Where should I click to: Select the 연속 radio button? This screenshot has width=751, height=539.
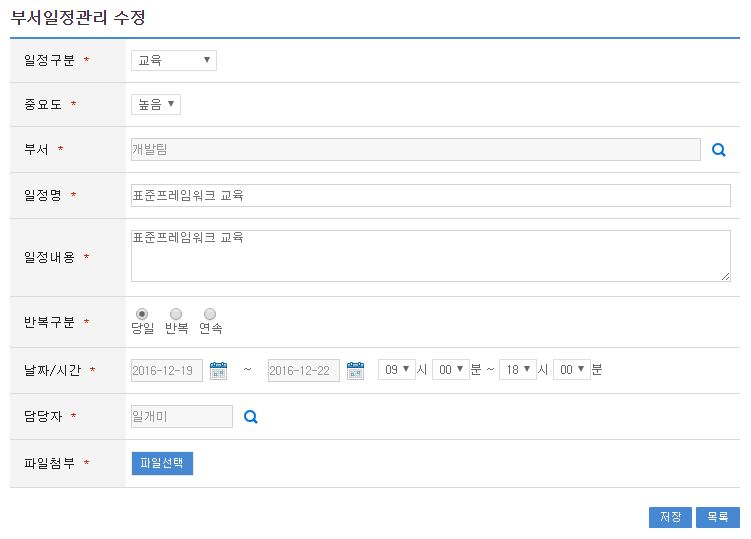point(210,314)
